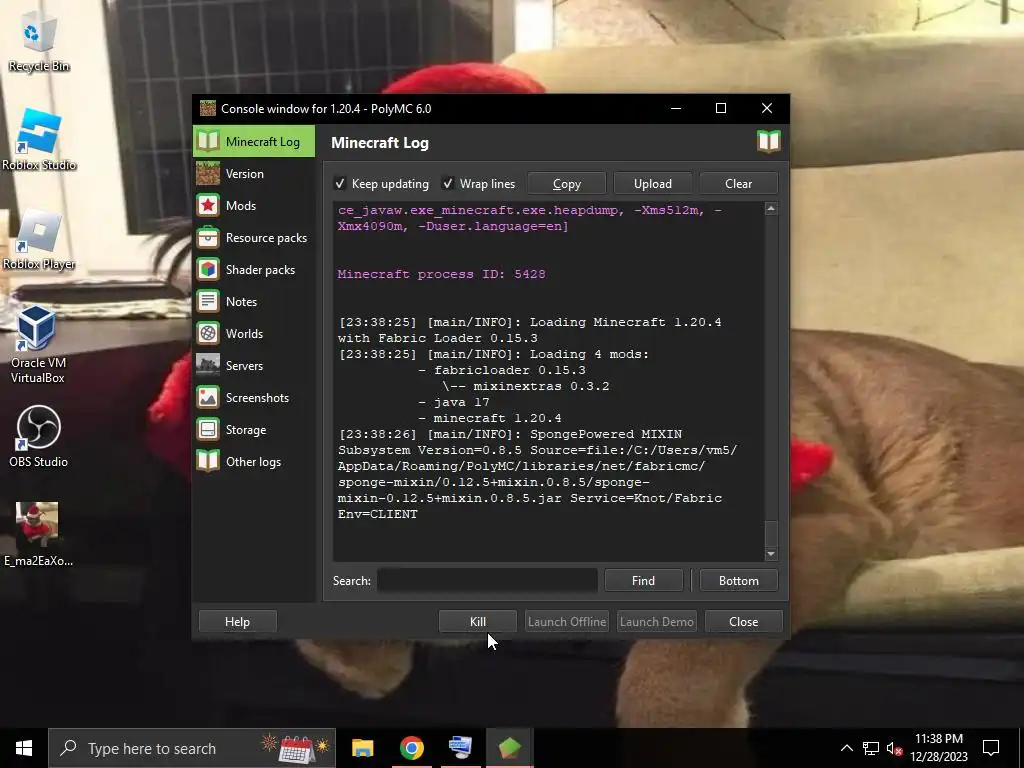Copy the log text
Viewport: 1024px width, 768px height.
point(567,184)
